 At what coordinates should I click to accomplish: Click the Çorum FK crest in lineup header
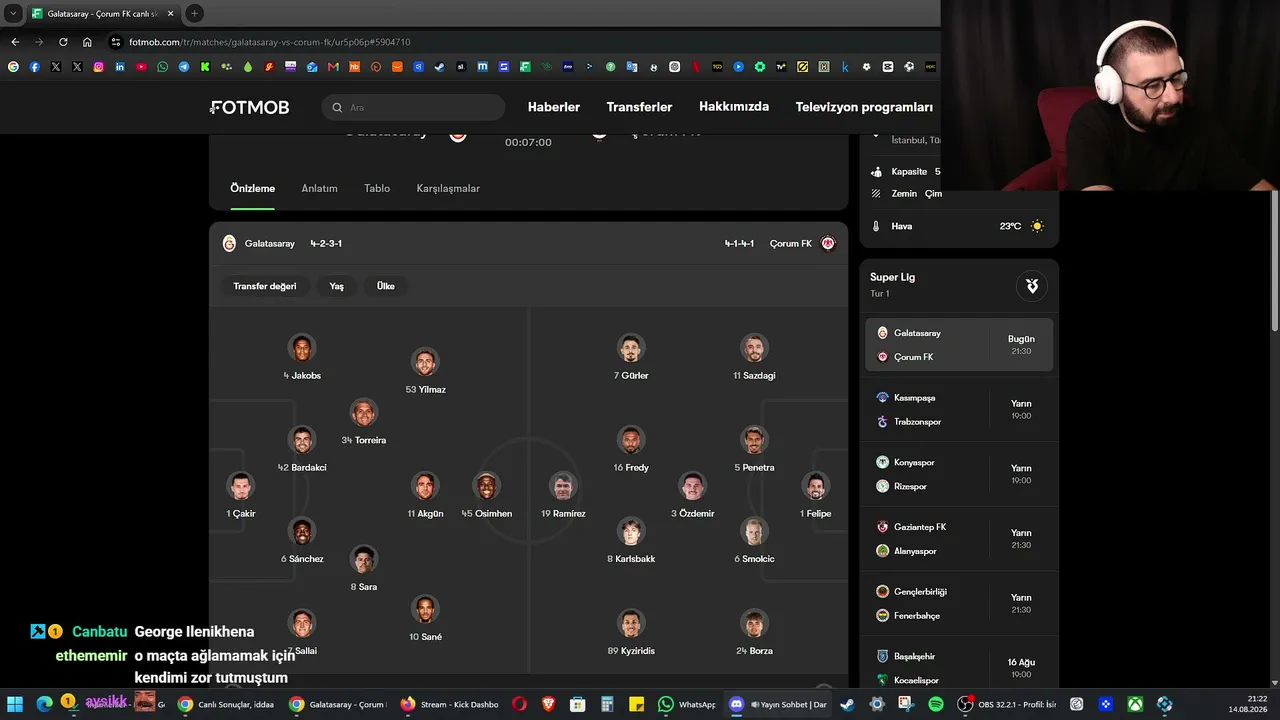(828, 243)
